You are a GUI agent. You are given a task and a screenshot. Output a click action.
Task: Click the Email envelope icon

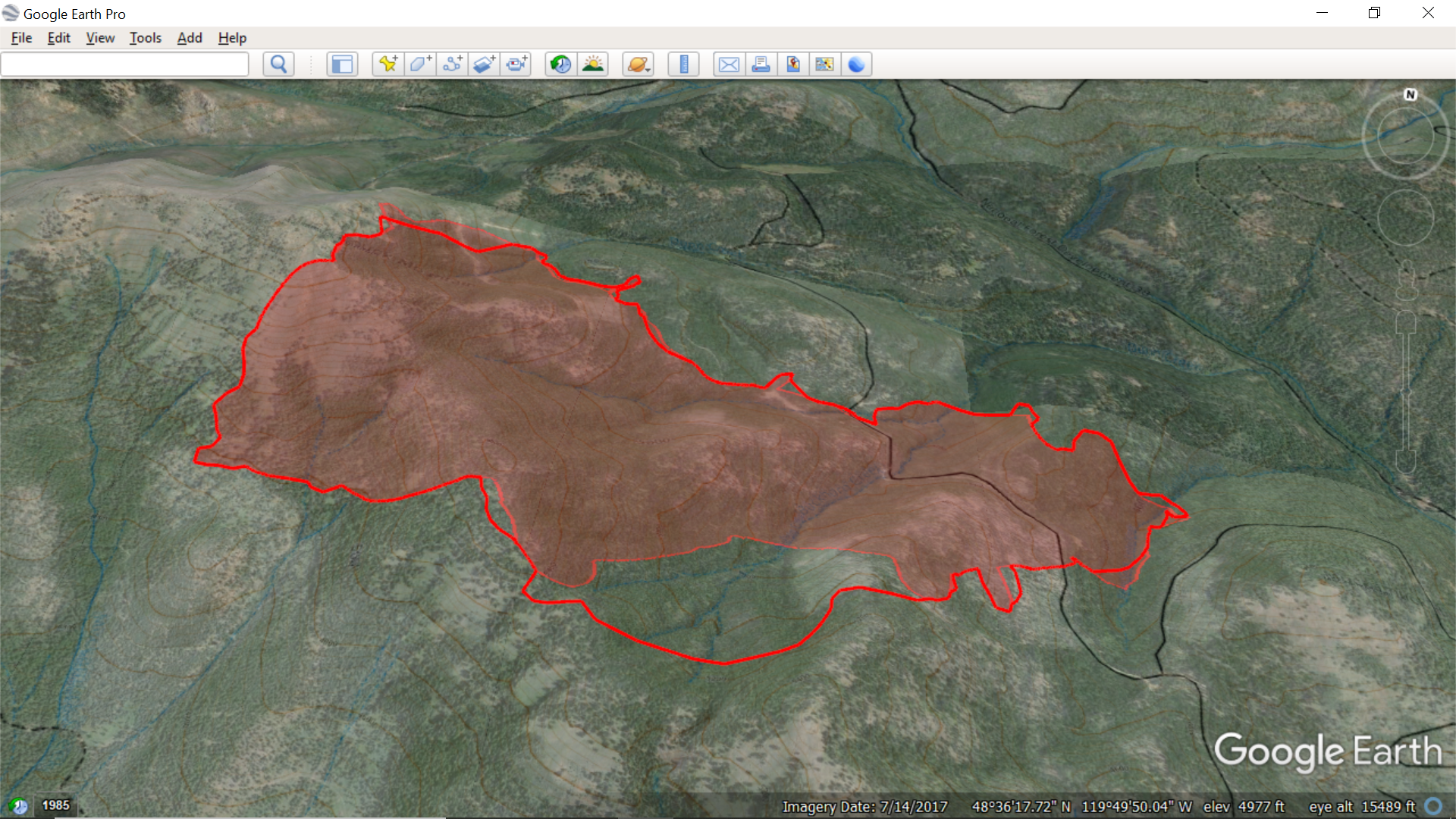tap(729, 64)
